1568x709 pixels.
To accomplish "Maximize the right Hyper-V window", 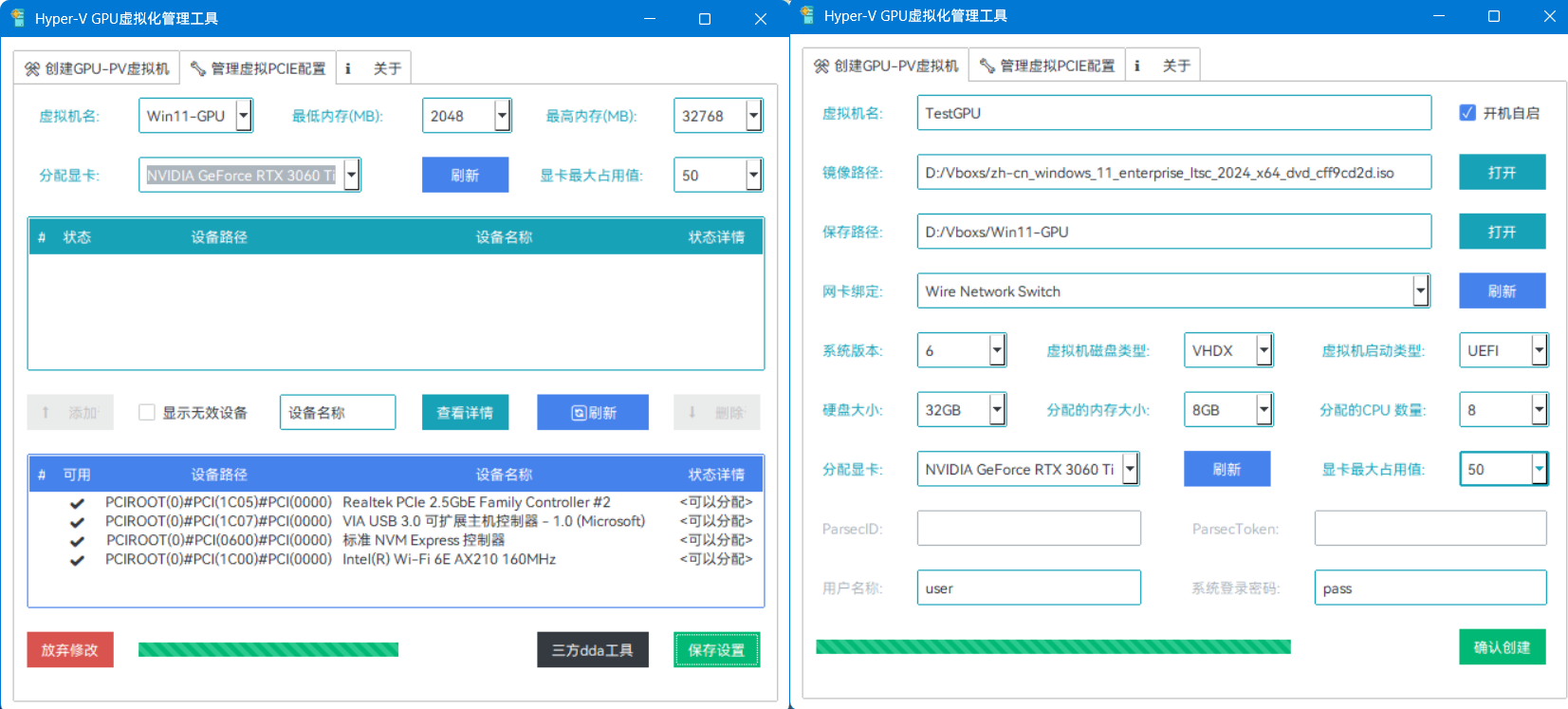I will [x=1494, y=16].
